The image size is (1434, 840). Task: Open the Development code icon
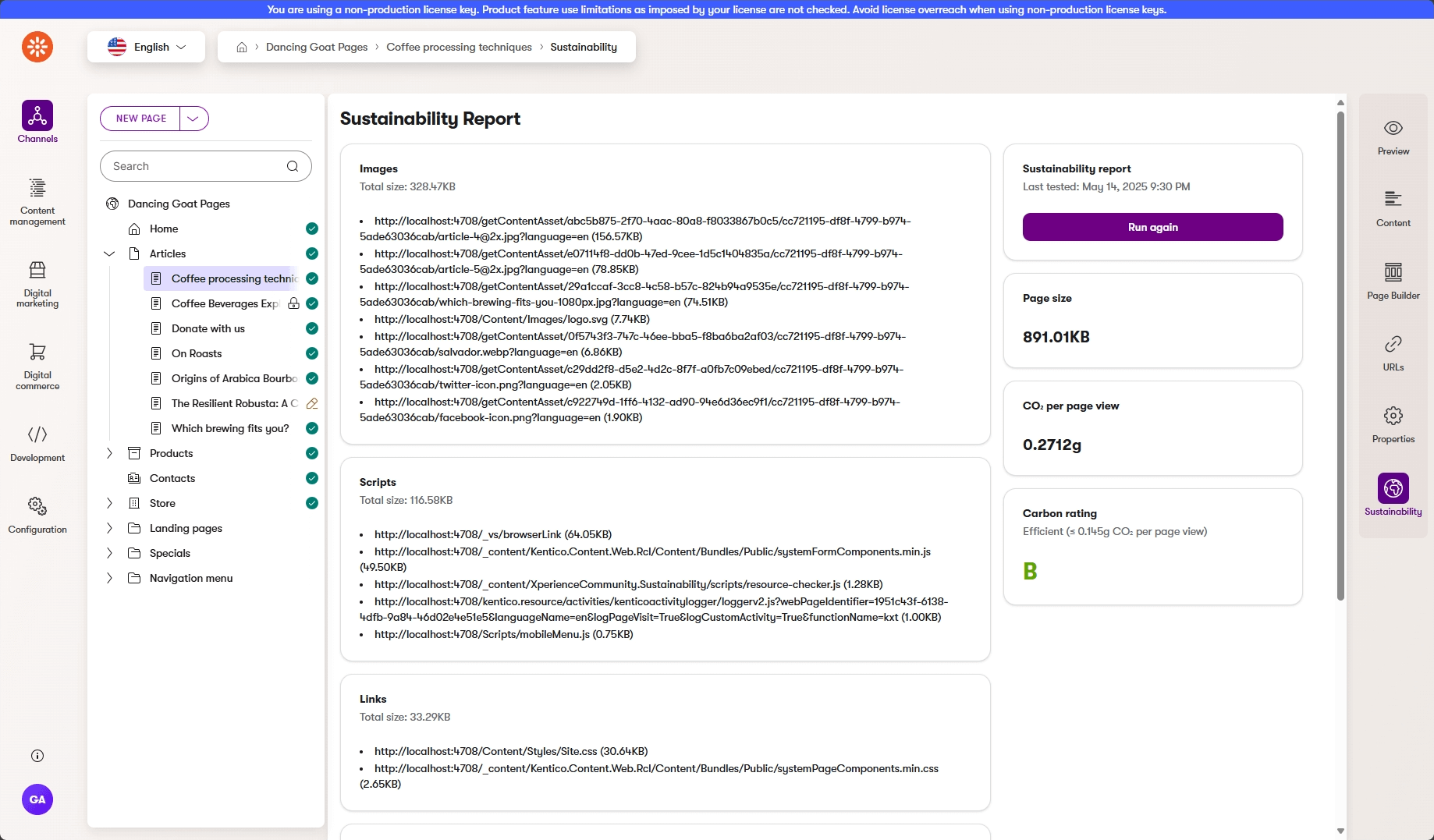(x=37, y=435)
